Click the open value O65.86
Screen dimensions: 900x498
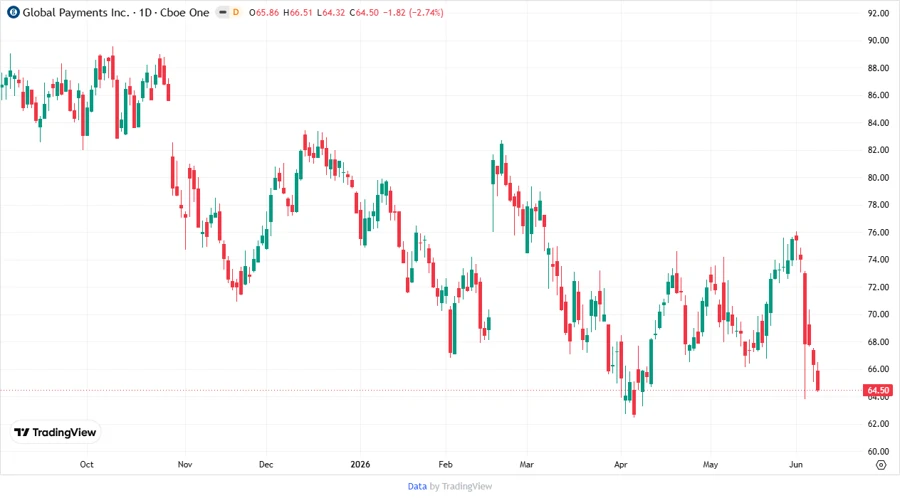[264, 12]
